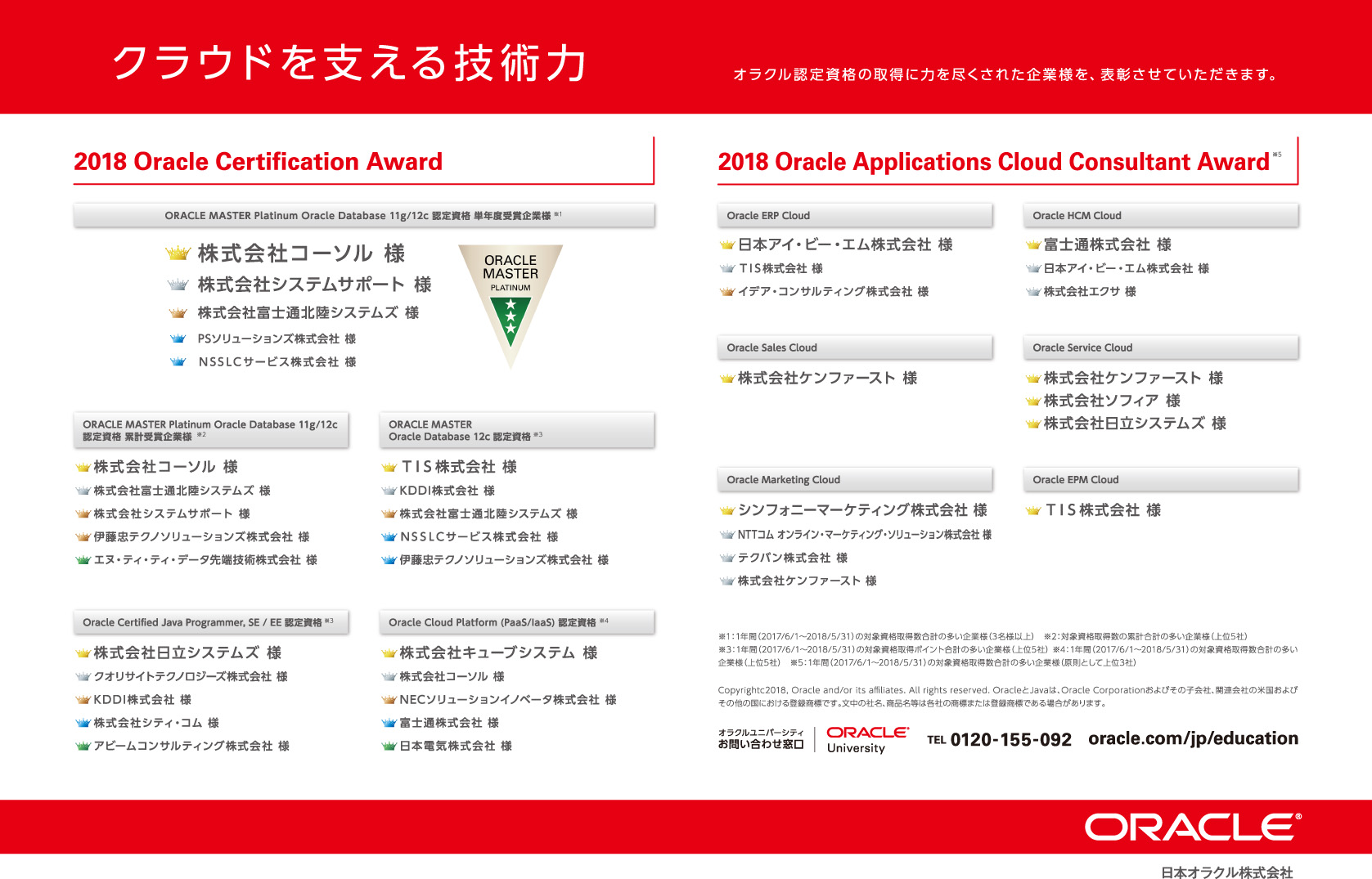This screenshot has height=879, width=1372.
Task: Click the text テクバン株式会社 様
Action: pos(793,558)
